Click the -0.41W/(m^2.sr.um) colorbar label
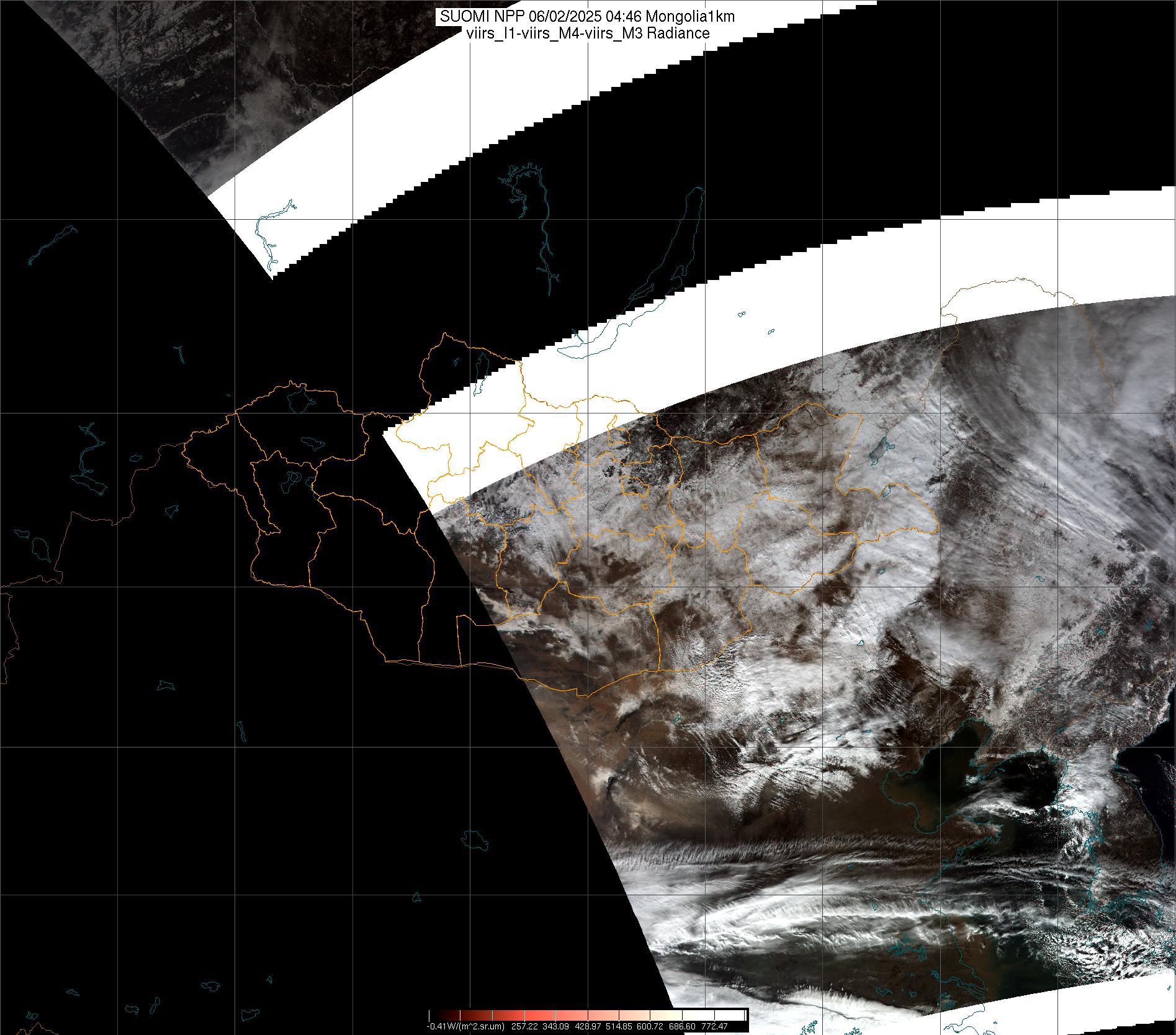 [x=465, y=1026]
